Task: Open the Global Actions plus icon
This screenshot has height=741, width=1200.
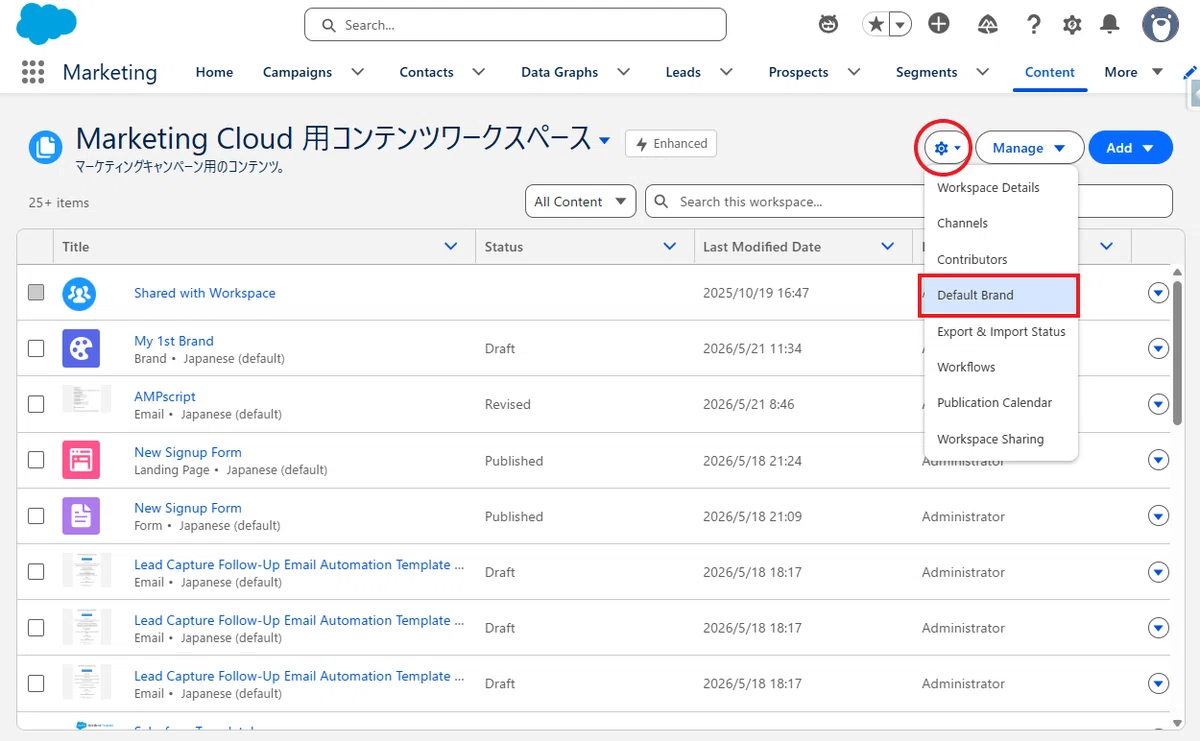Action: (x=938, y=24)
